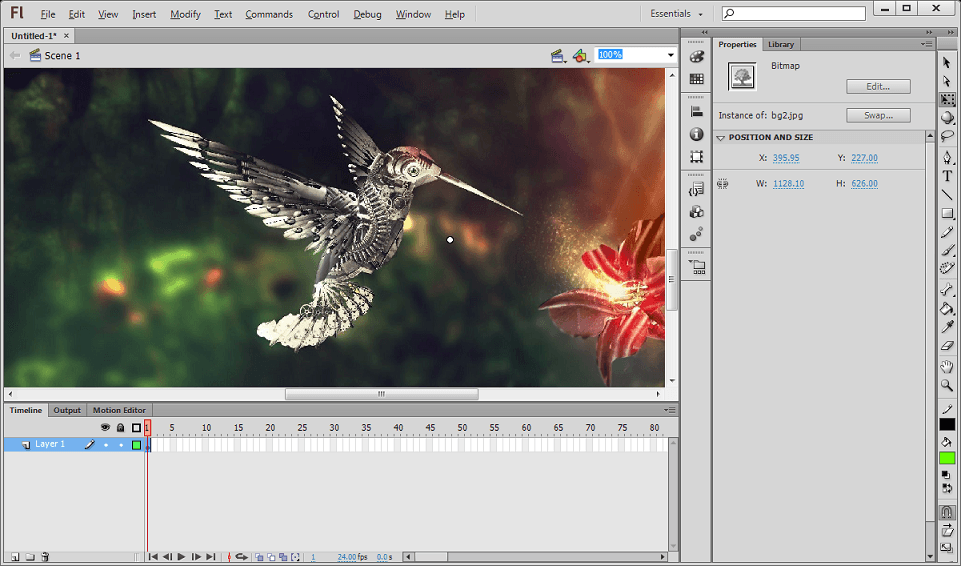Toggle visibility dot for Layer 1
The image size is (961, 566).
[105, 445]
